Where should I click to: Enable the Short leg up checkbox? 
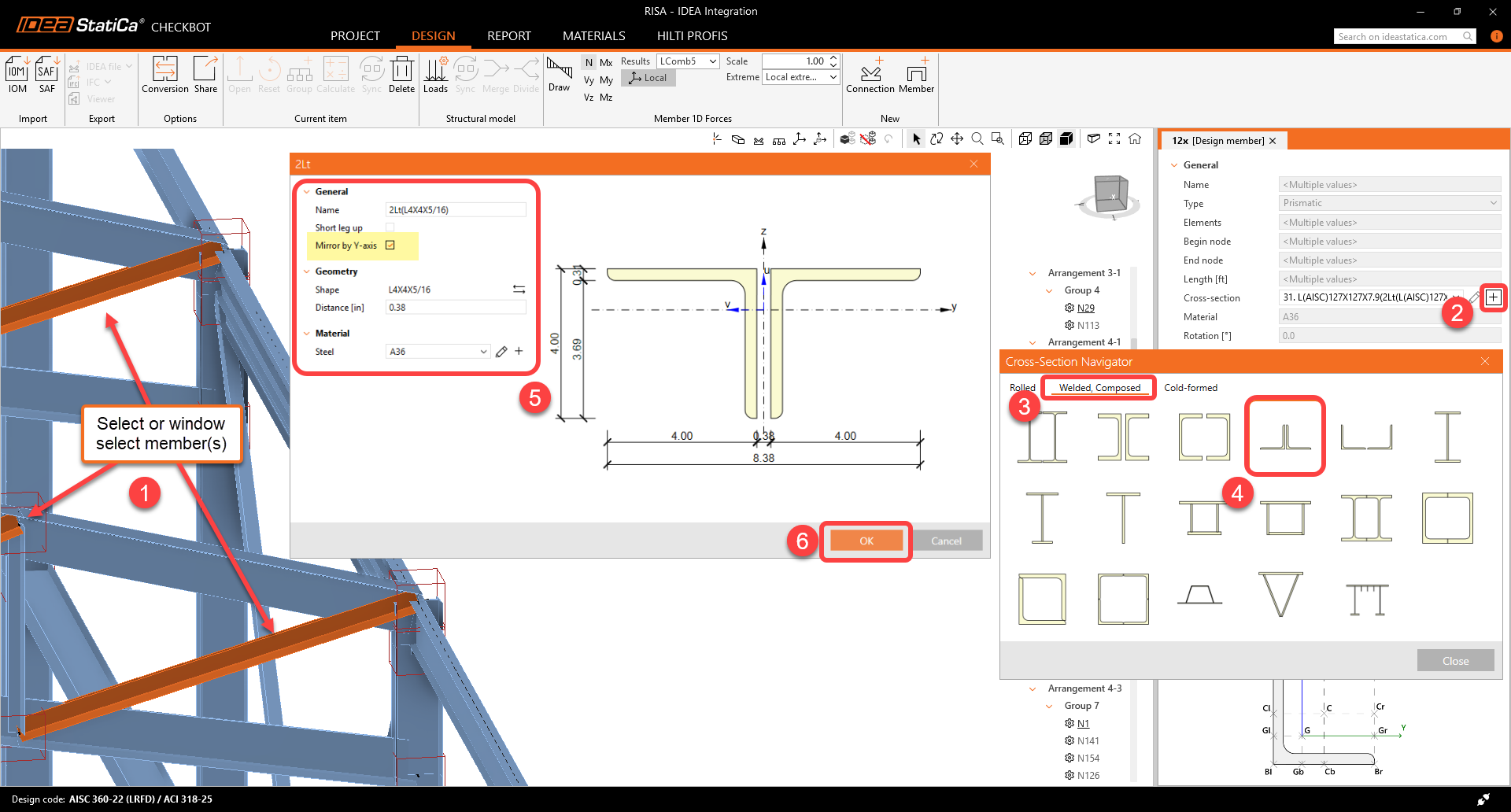(x=390, y=227)
